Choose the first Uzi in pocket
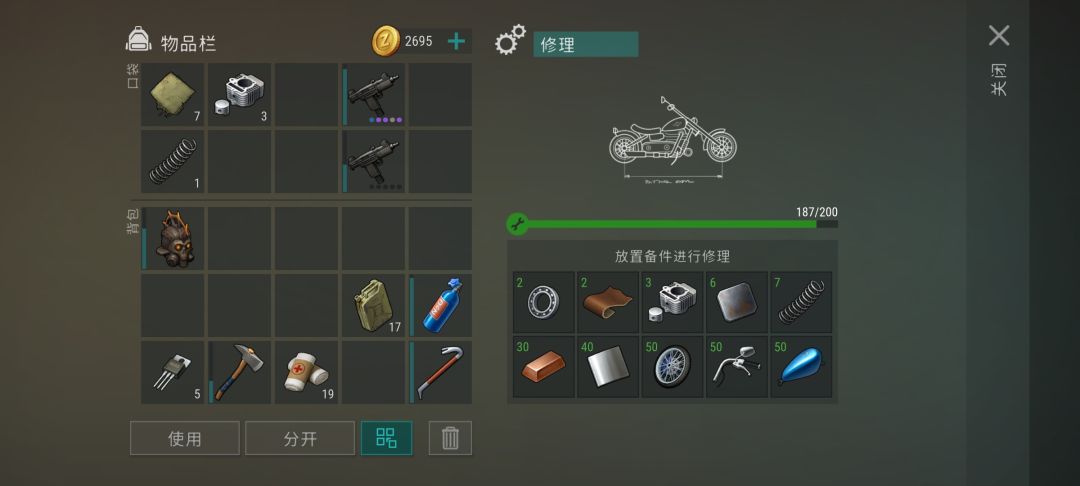This screenshot has height=486, width=1080. pyautogui.click(x=373, y=95)
